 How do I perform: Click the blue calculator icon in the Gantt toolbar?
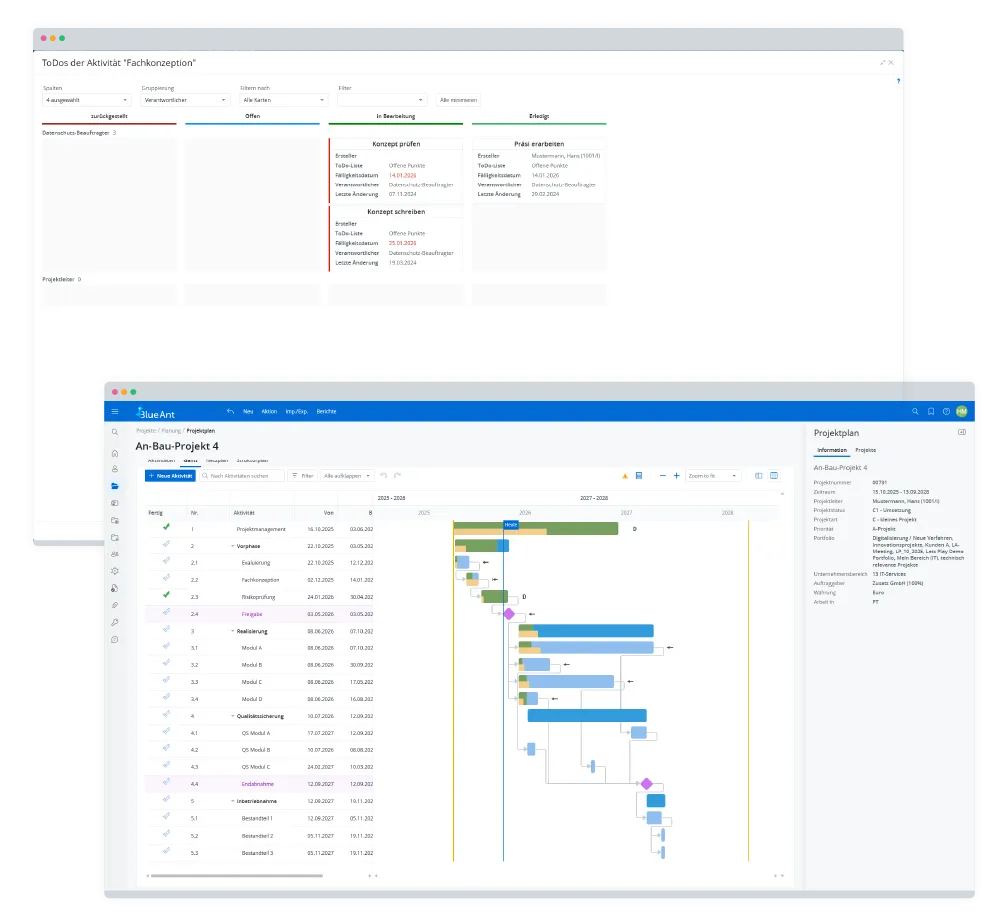[x=639, y=476]
